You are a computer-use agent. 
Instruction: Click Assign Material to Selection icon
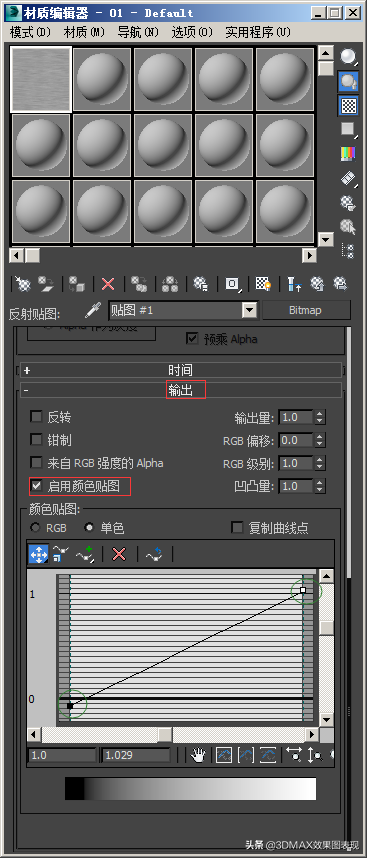pyautogui.click(x=78, y=283)
